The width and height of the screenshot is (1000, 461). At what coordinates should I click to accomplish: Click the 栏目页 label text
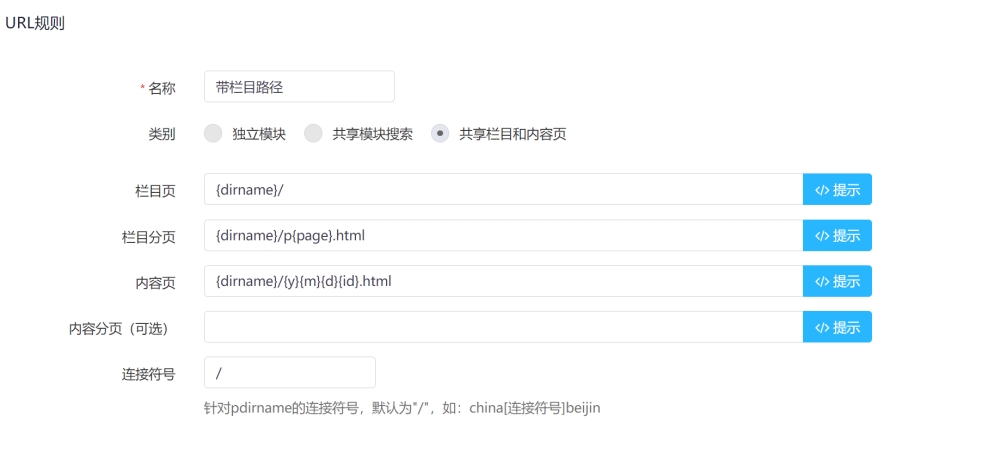coord(155,191)
